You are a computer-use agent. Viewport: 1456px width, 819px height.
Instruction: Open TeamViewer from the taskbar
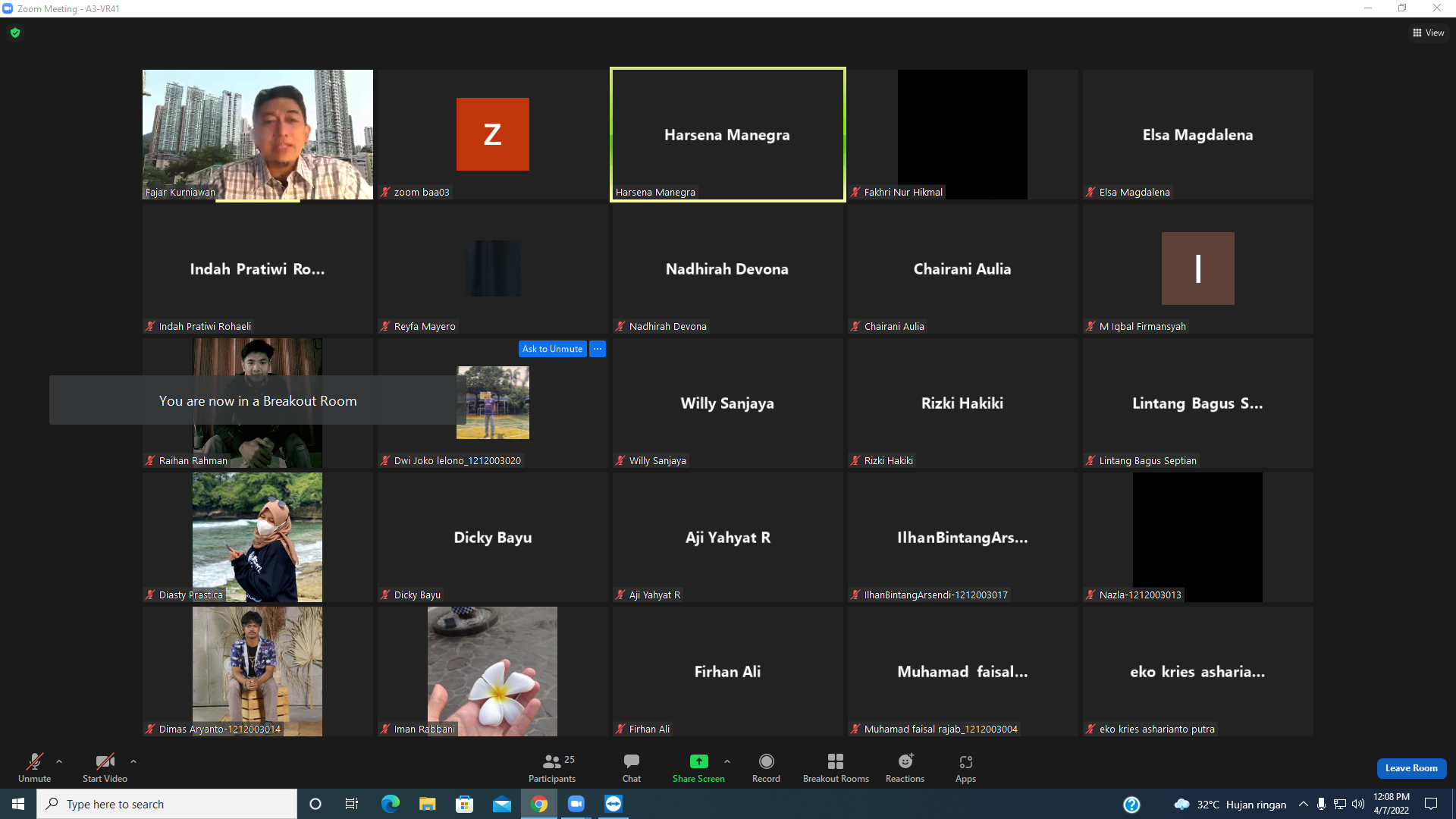point(613,804)
